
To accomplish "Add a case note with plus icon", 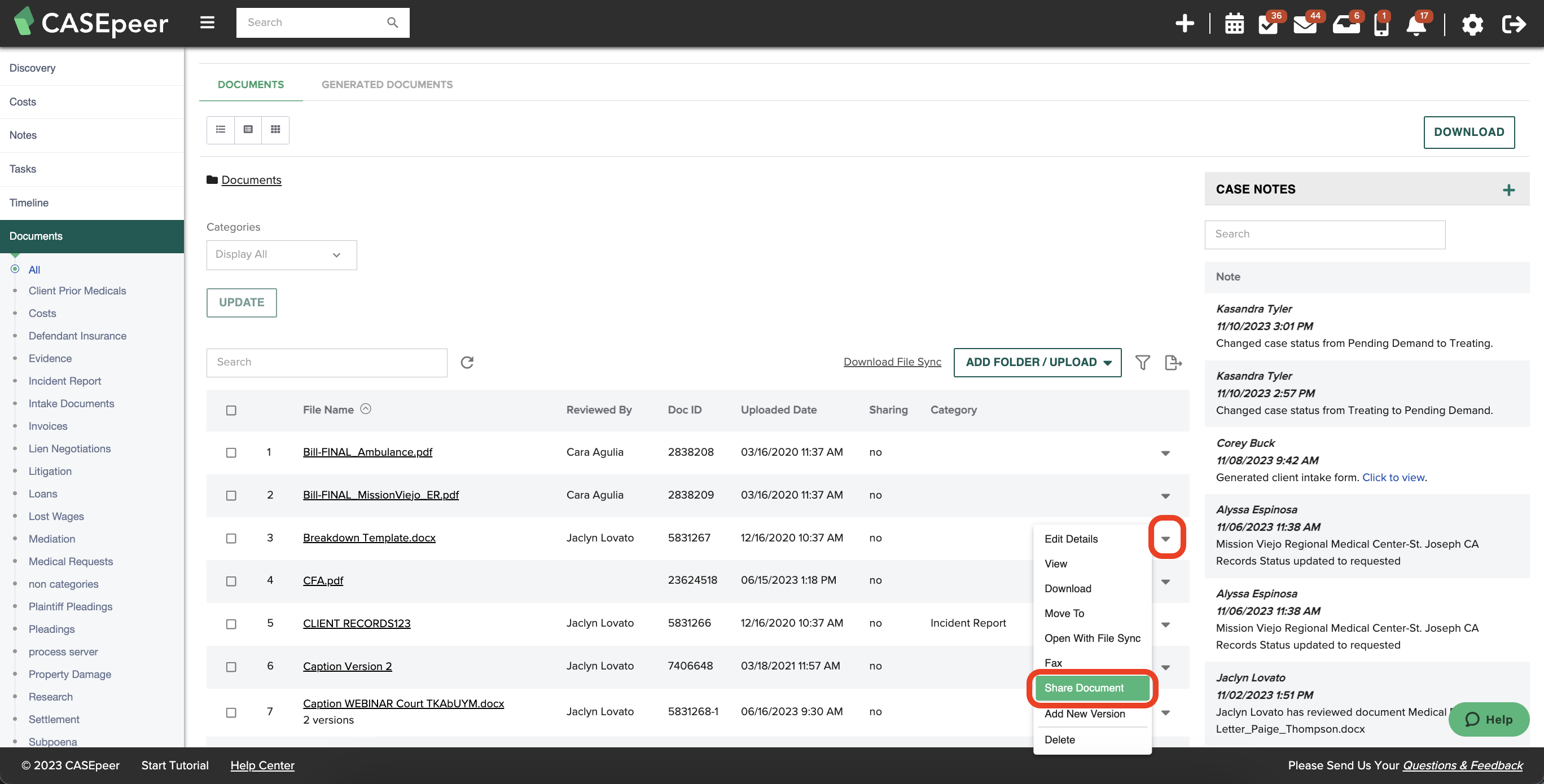I will [x=1508, y=190].
